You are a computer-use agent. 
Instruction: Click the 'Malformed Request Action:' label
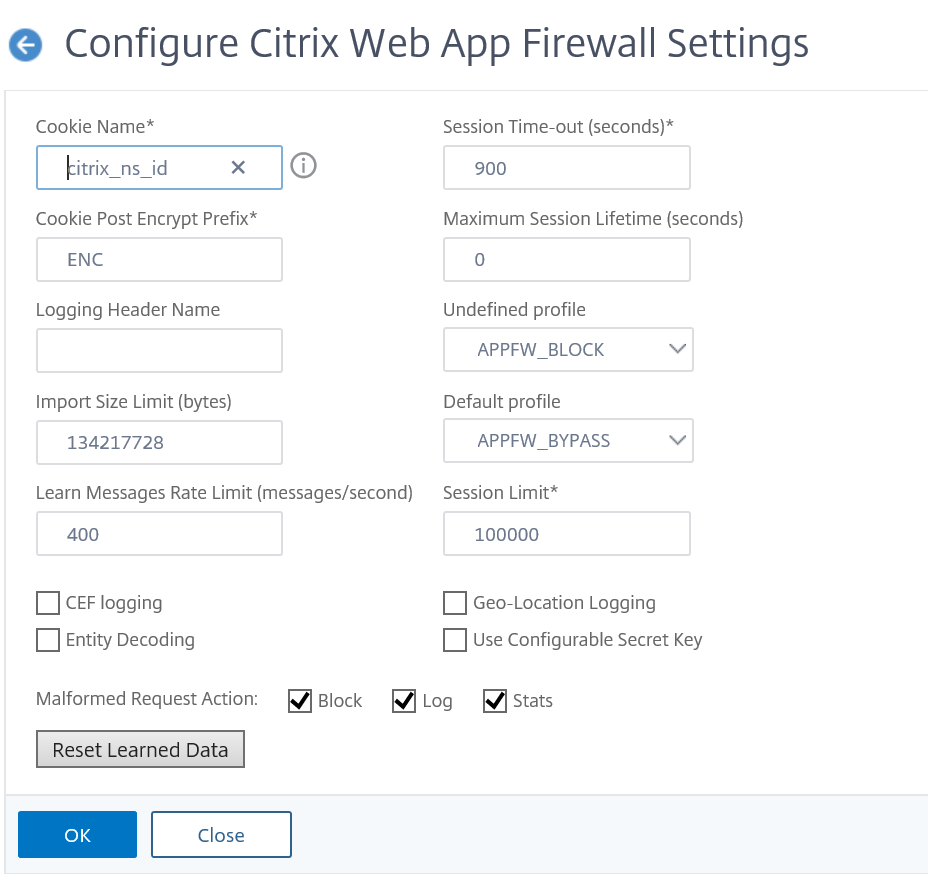[x=147, y=699]
